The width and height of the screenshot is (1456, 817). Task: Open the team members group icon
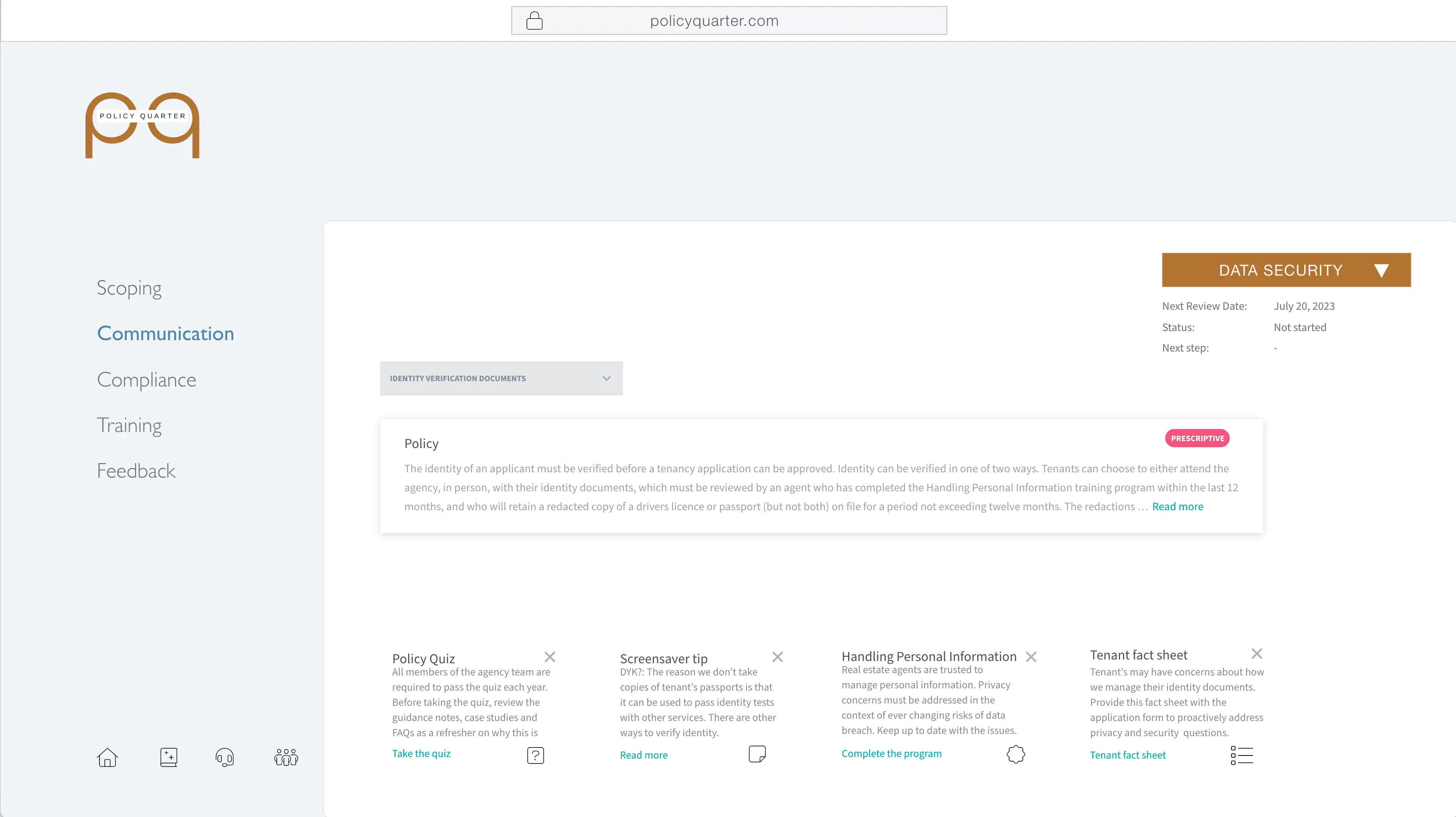(286, 757)
